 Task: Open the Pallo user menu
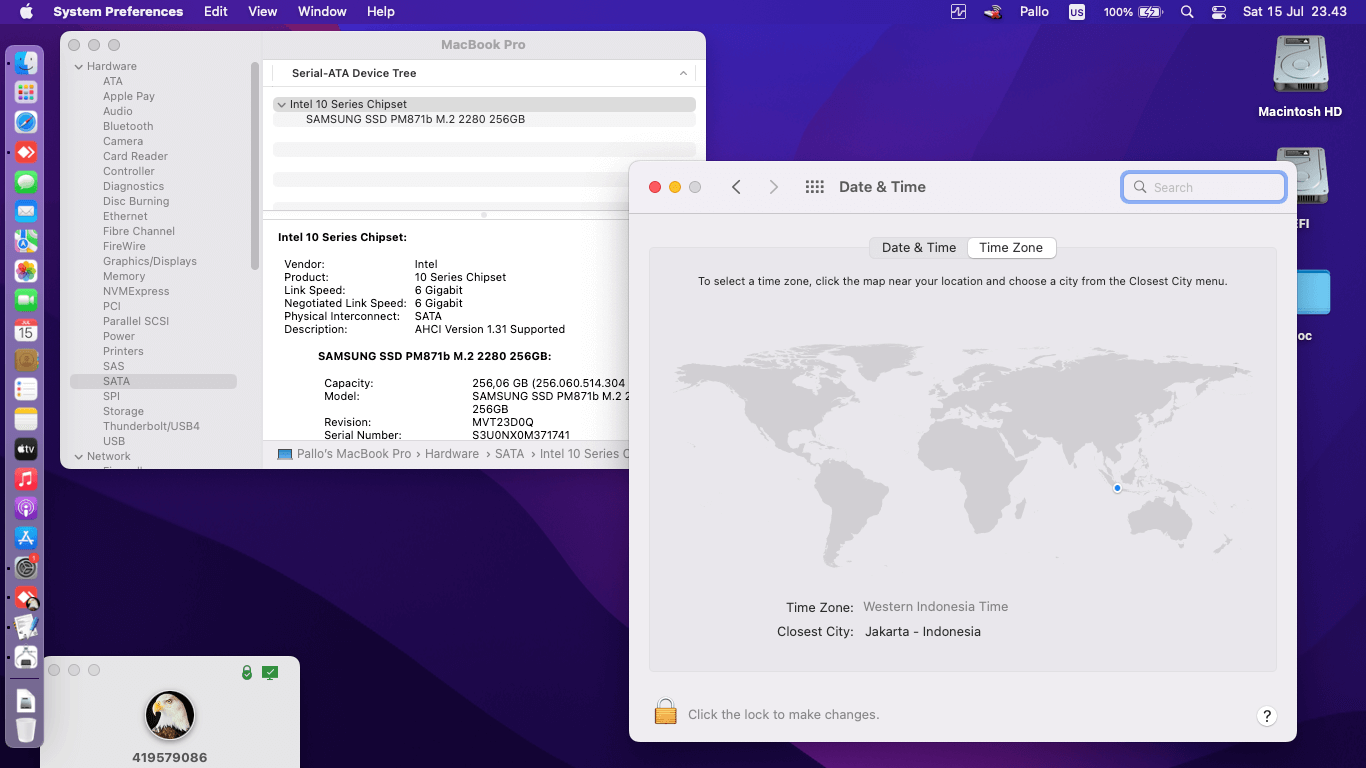(1034, 12)
